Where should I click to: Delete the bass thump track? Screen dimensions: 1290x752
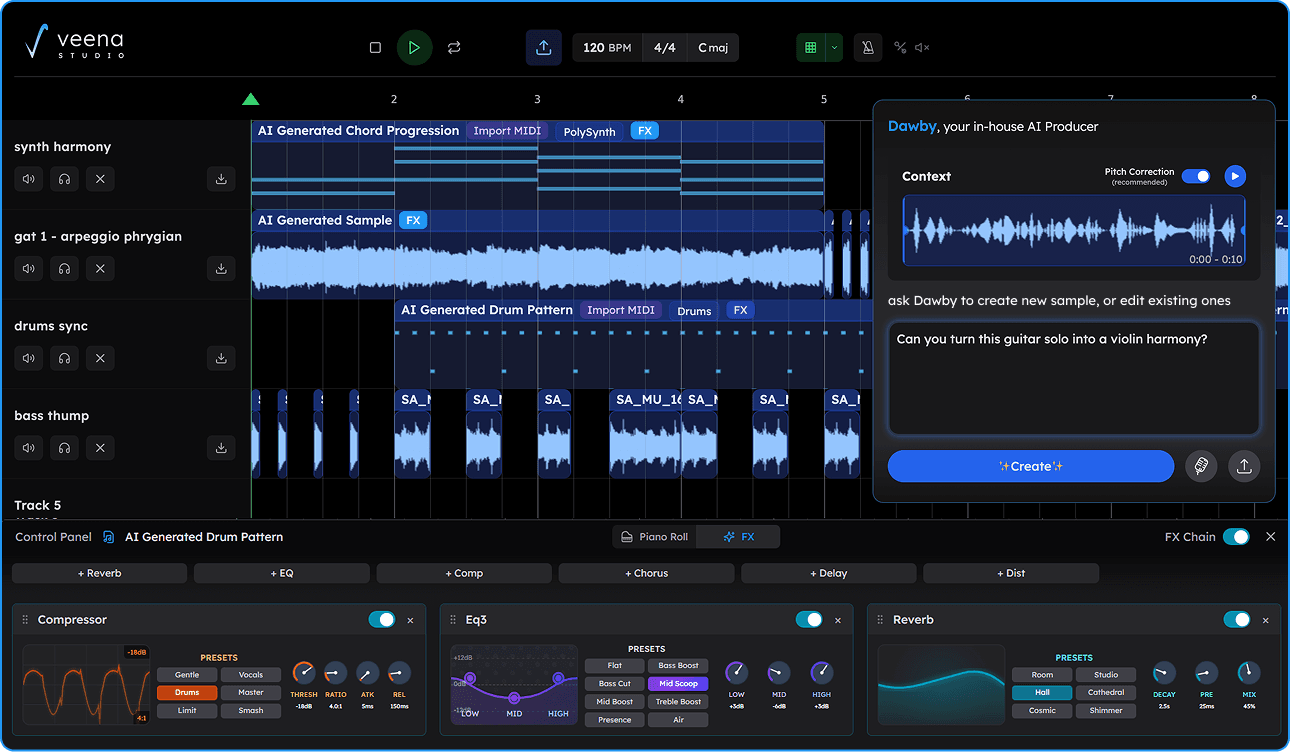click(100, 448)
